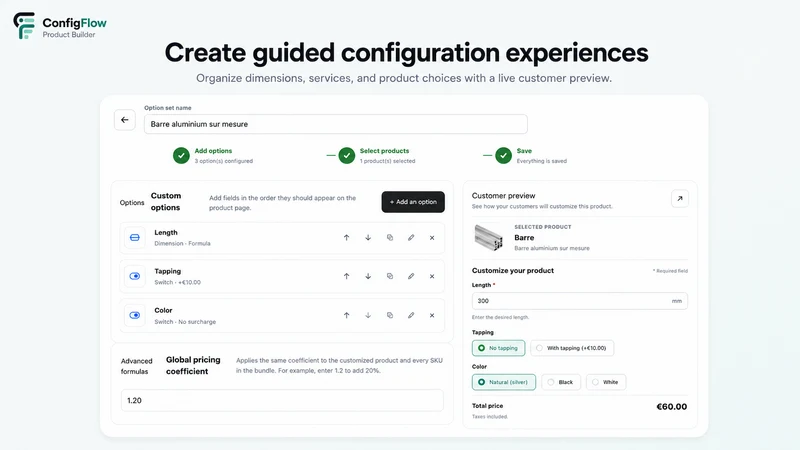Click the Barre product thumbnail
The width and height of the screenshot is (800, 450).
[488, 238]
